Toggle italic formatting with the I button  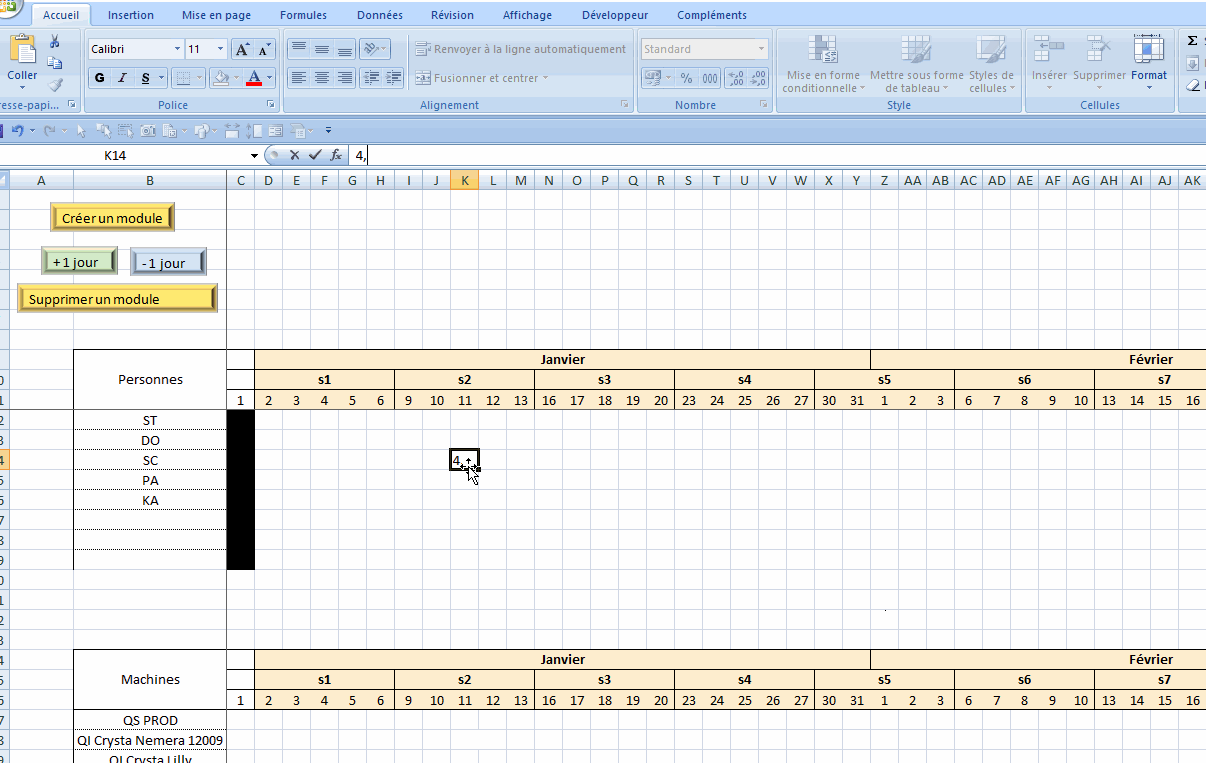123,78
